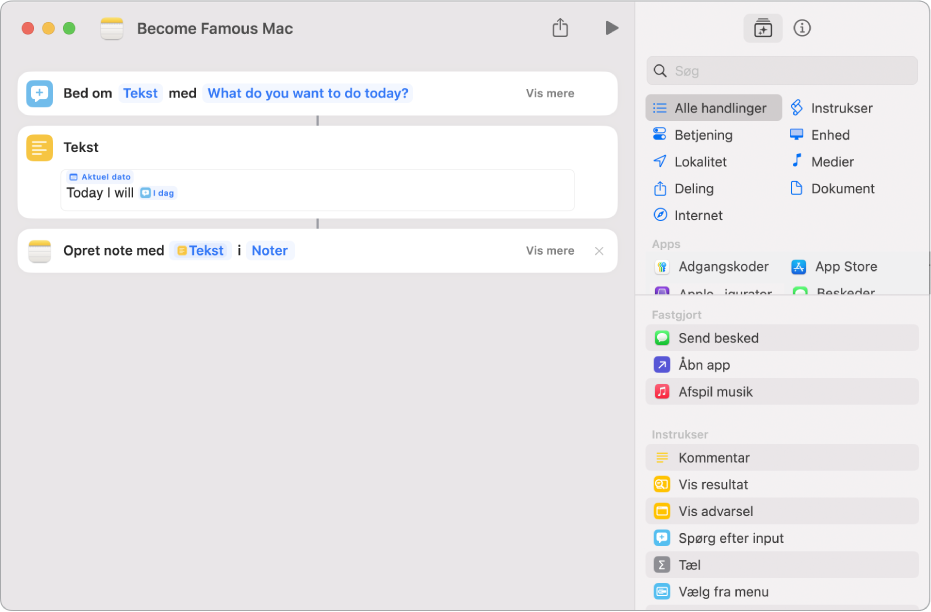Show shortcut details with the info icon

[802, 28]
